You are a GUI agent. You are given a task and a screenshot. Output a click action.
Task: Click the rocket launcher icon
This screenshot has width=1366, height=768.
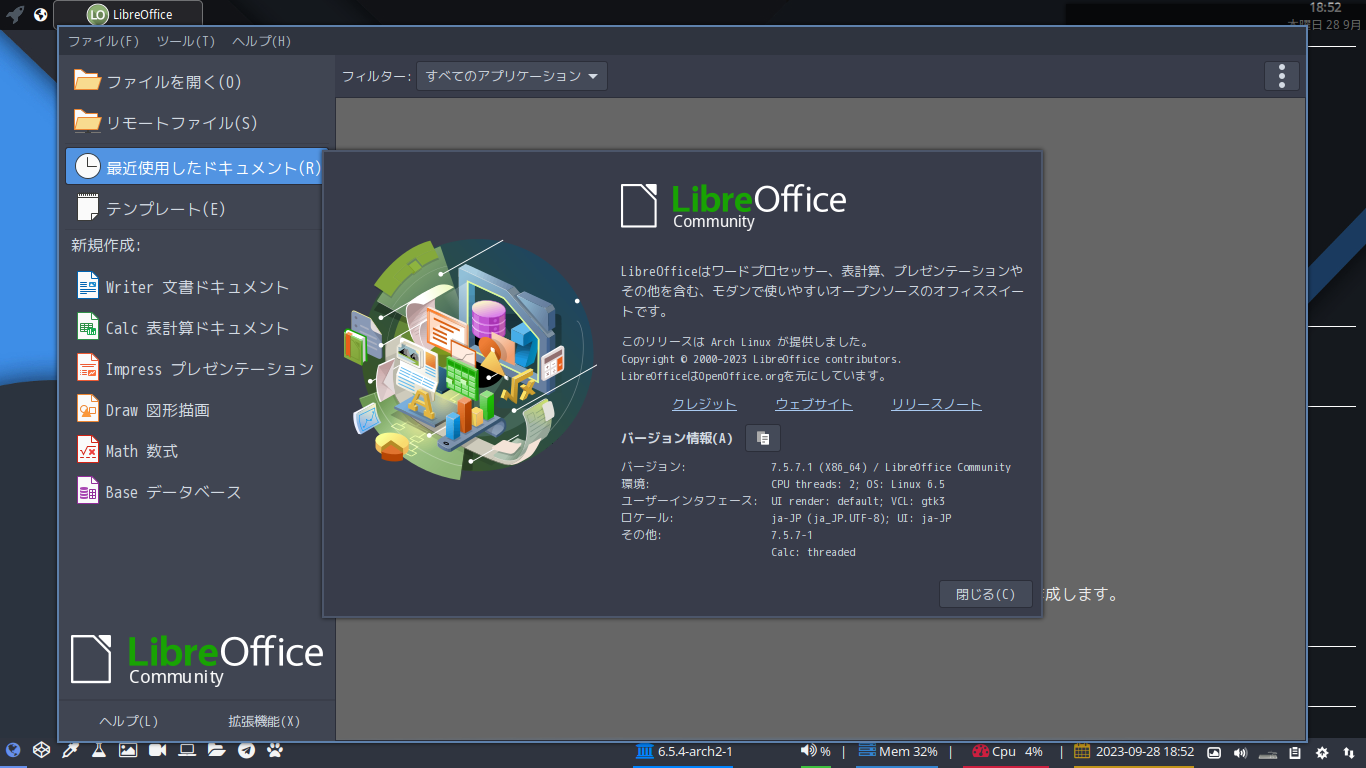15,15
